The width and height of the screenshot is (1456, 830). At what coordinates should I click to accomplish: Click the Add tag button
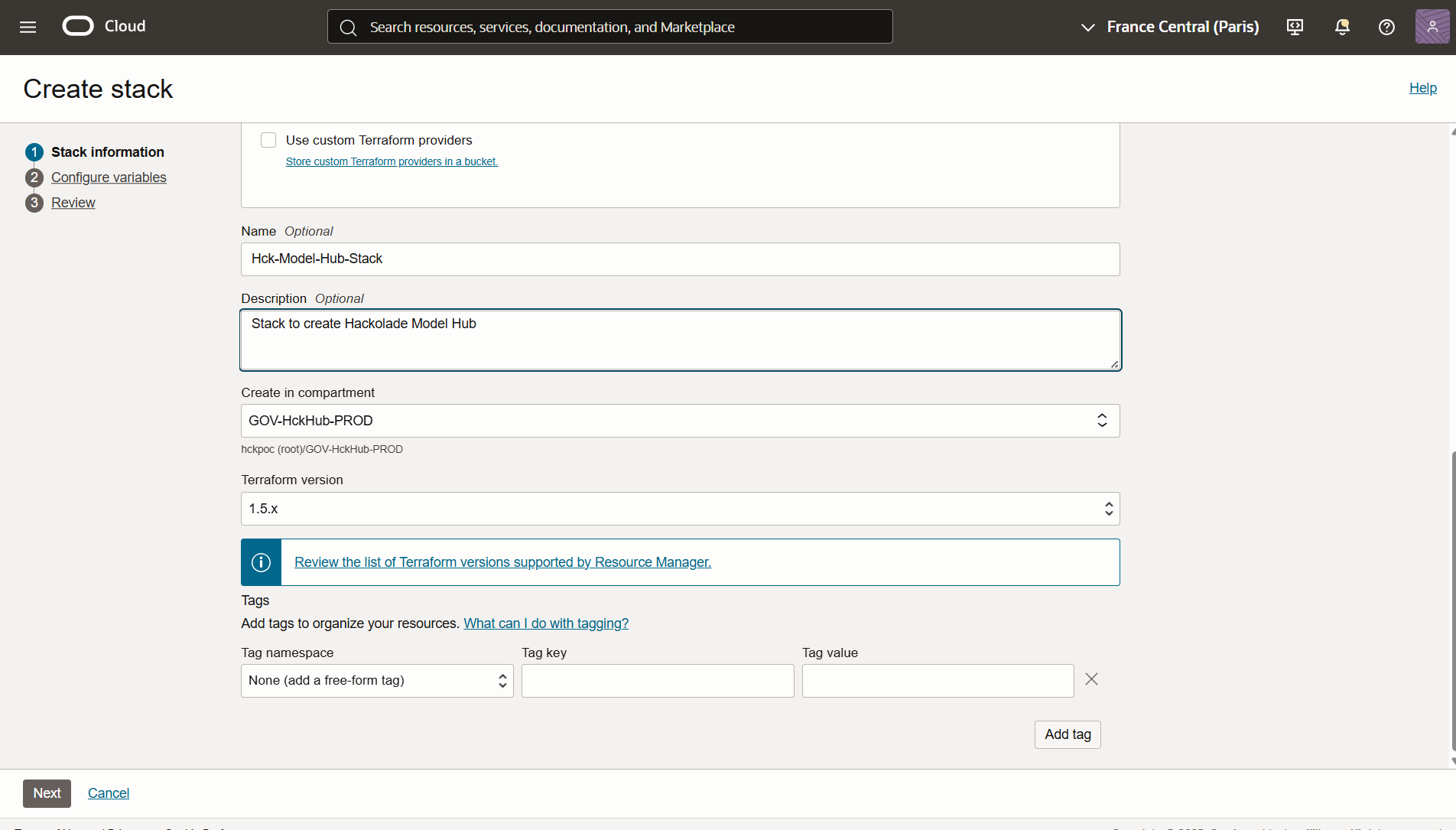point(1068,734)
